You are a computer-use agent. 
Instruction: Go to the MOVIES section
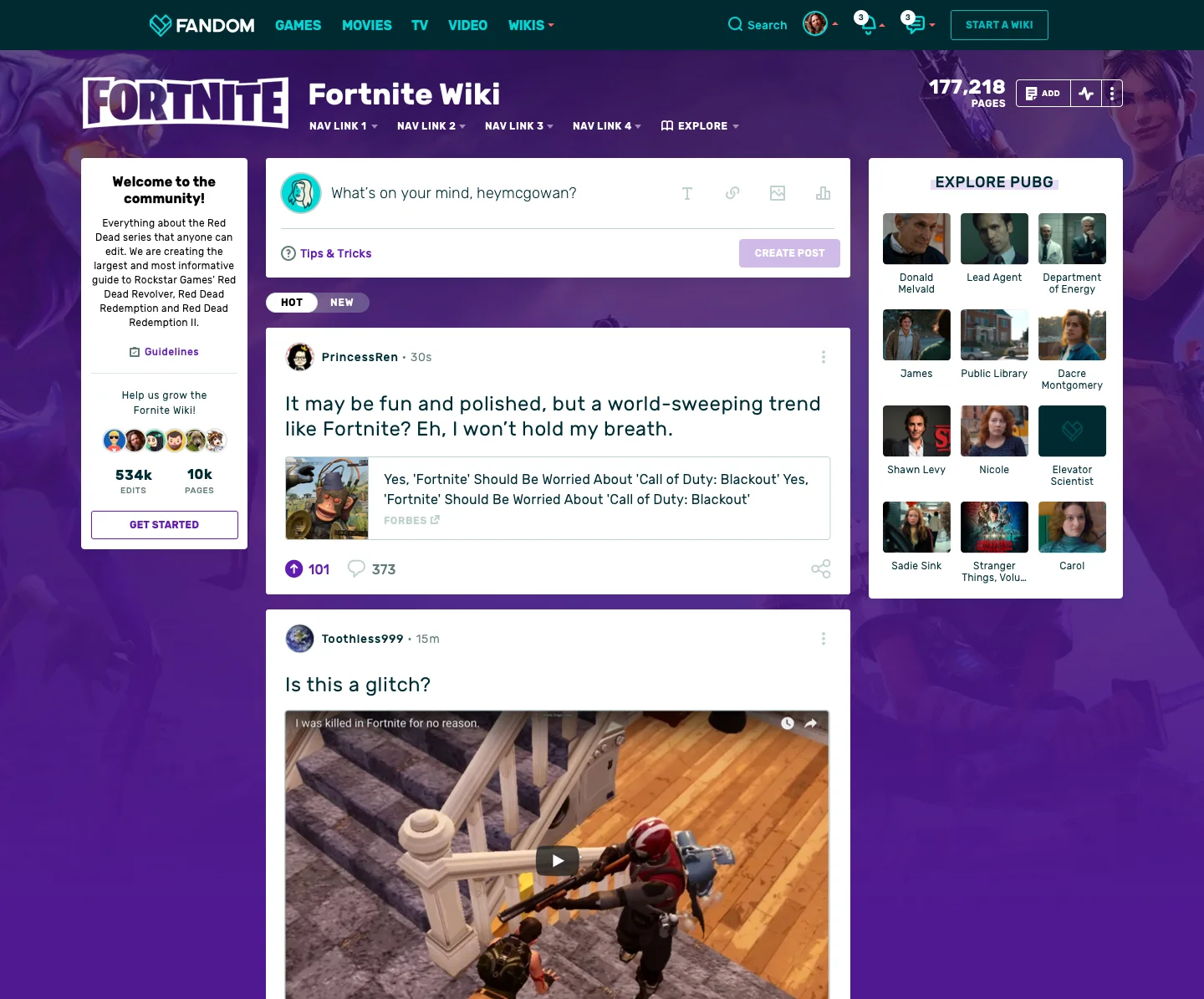366,25
